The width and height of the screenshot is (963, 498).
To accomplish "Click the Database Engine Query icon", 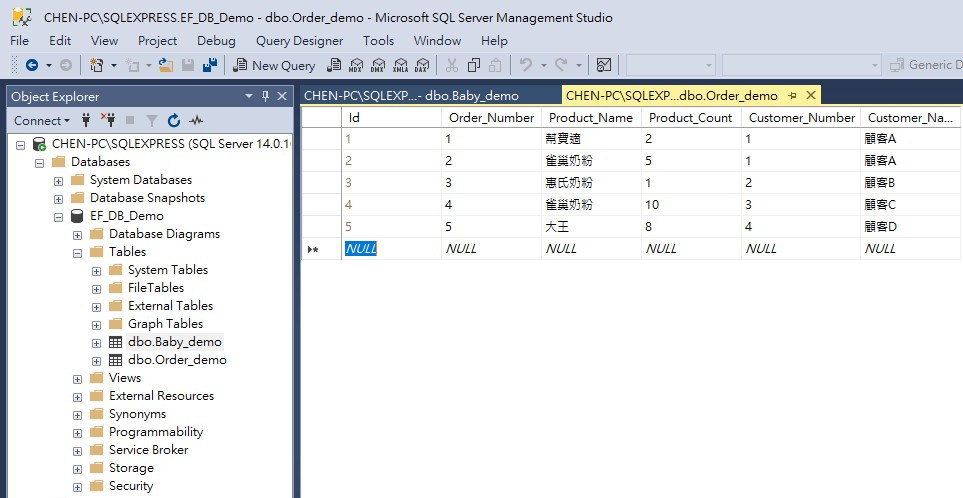I will pyautogui.click(x=333, y=64).
